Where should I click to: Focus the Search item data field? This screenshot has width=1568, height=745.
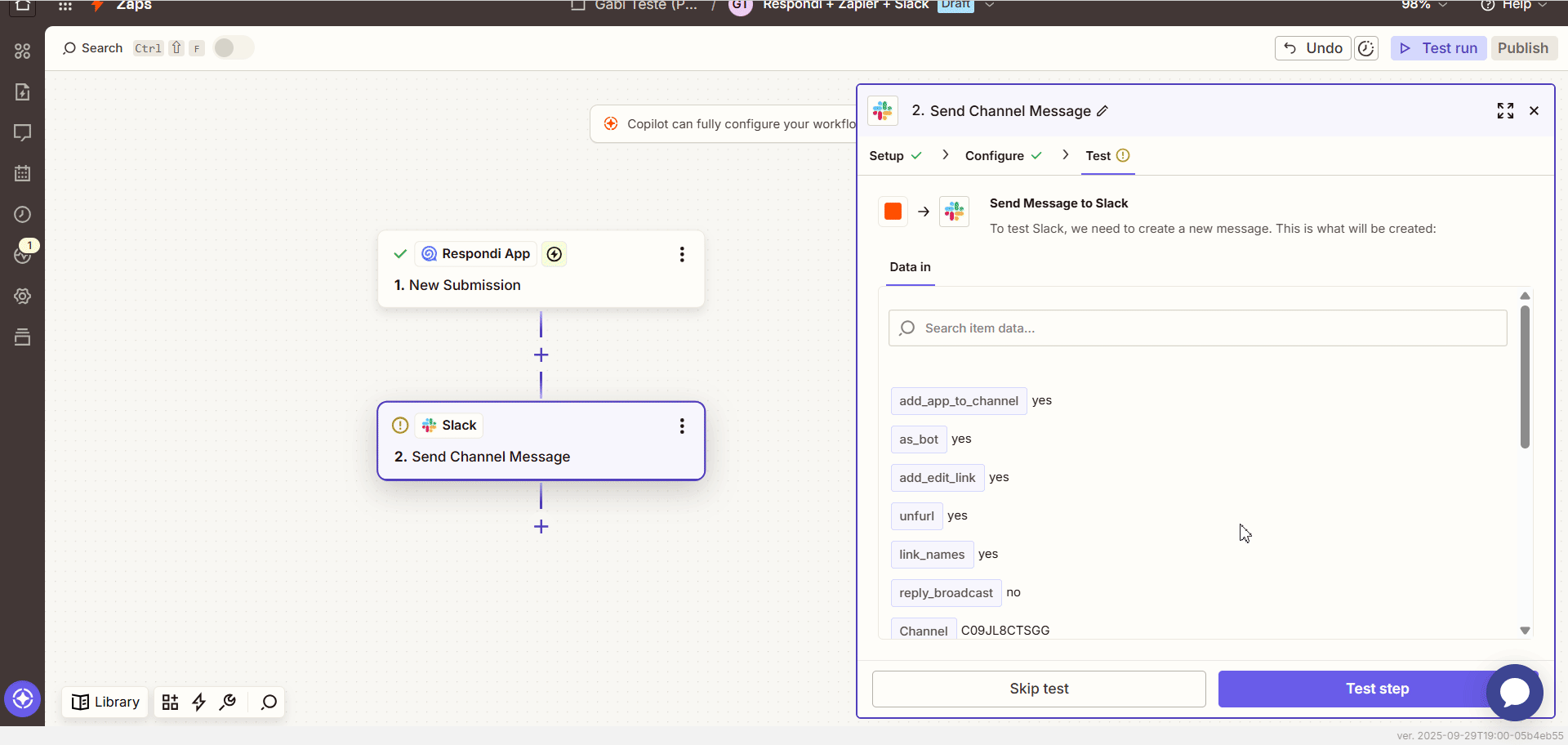(x=1197, y=328)
